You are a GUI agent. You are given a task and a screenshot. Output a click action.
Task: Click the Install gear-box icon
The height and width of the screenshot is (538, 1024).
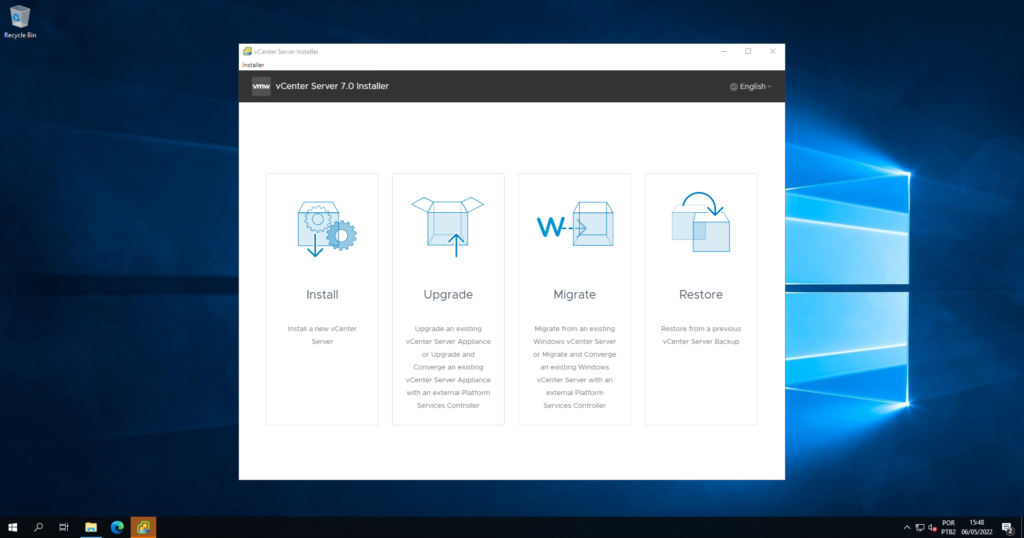[x=327, y=229]
